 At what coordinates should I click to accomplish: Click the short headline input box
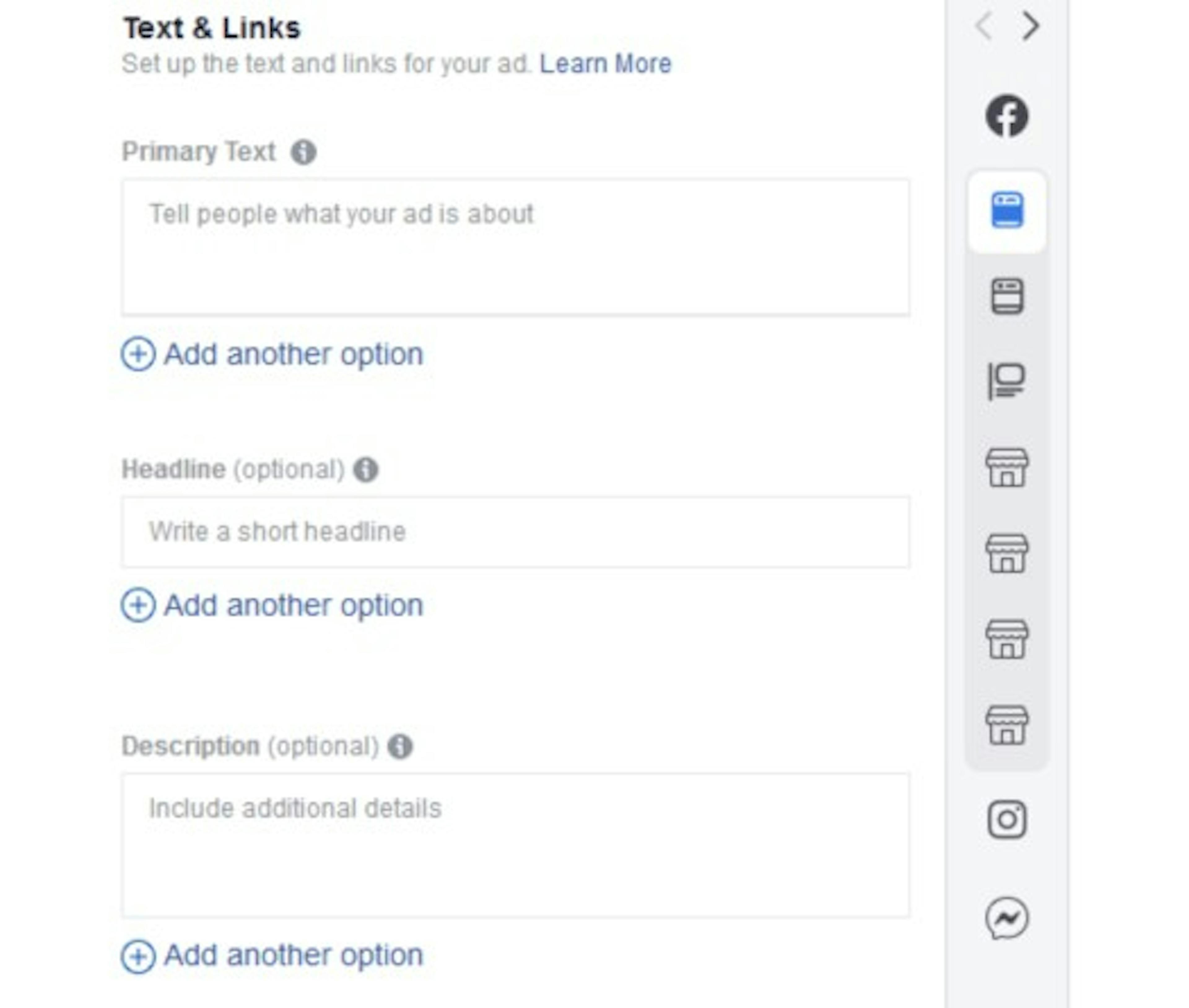pos(514,531)
